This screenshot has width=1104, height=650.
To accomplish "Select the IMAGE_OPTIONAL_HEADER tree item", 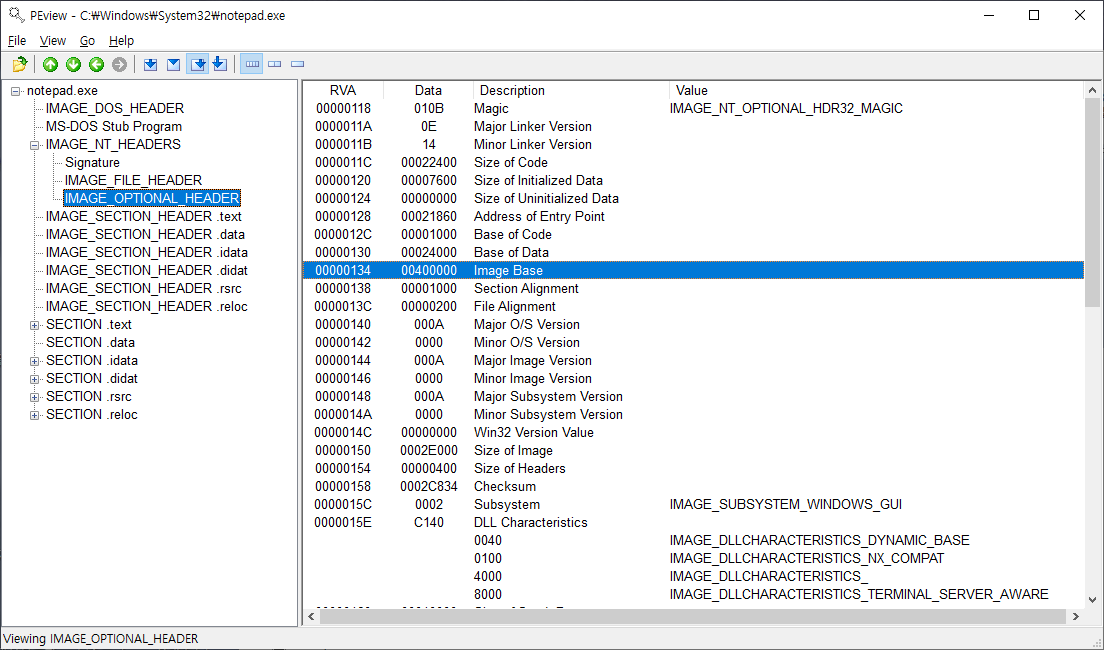I will (x=152, y=199).
